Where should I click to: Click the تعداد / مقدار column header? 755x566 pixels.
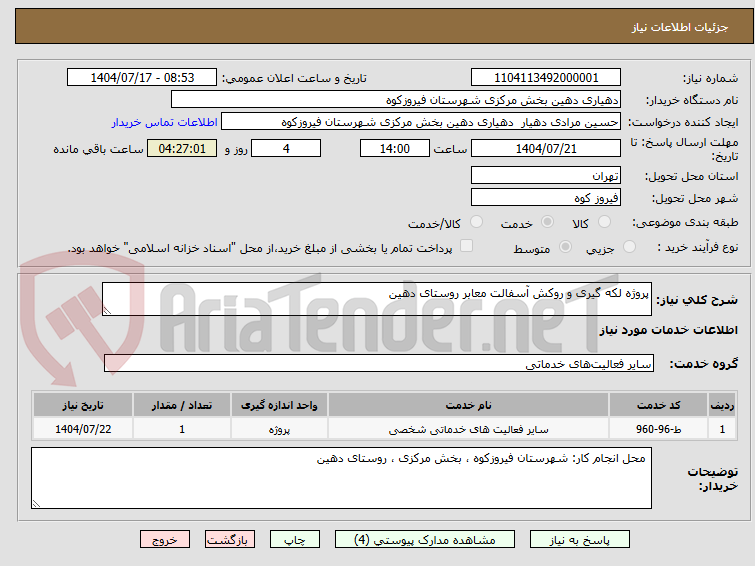(x=182, y=405)
